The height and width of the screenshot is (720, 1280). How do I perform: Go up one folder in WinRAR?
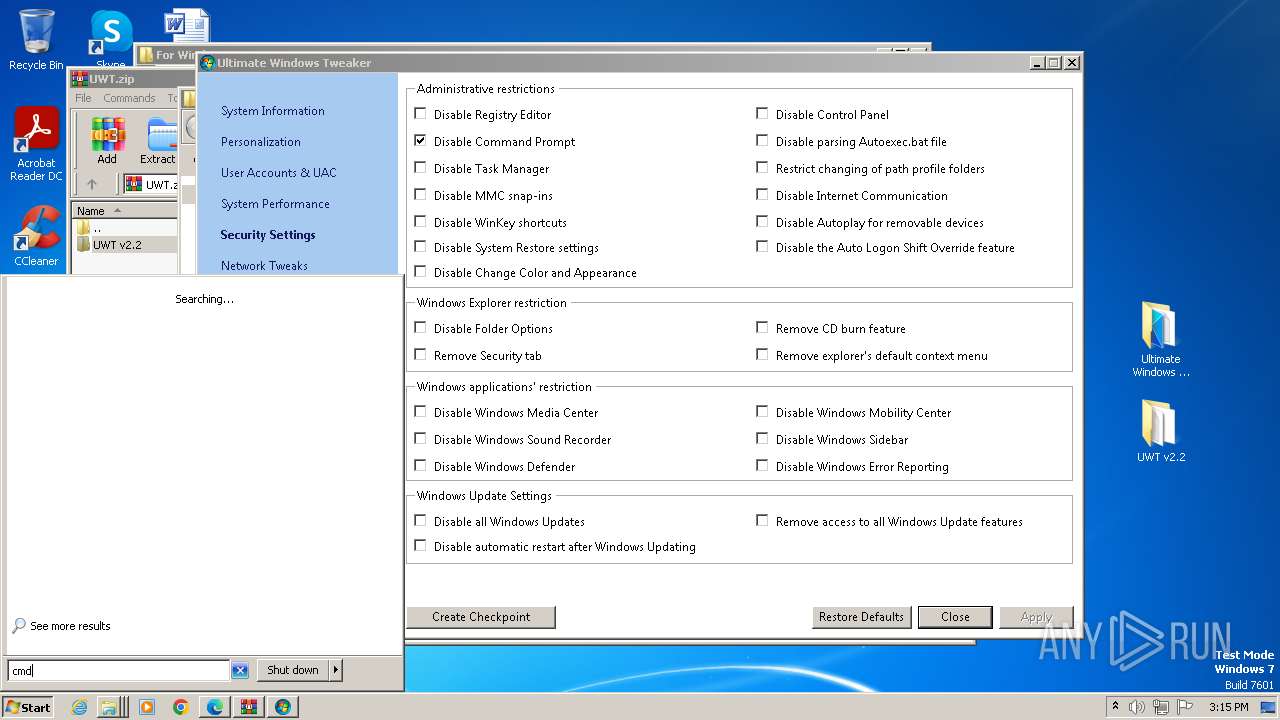92,184
